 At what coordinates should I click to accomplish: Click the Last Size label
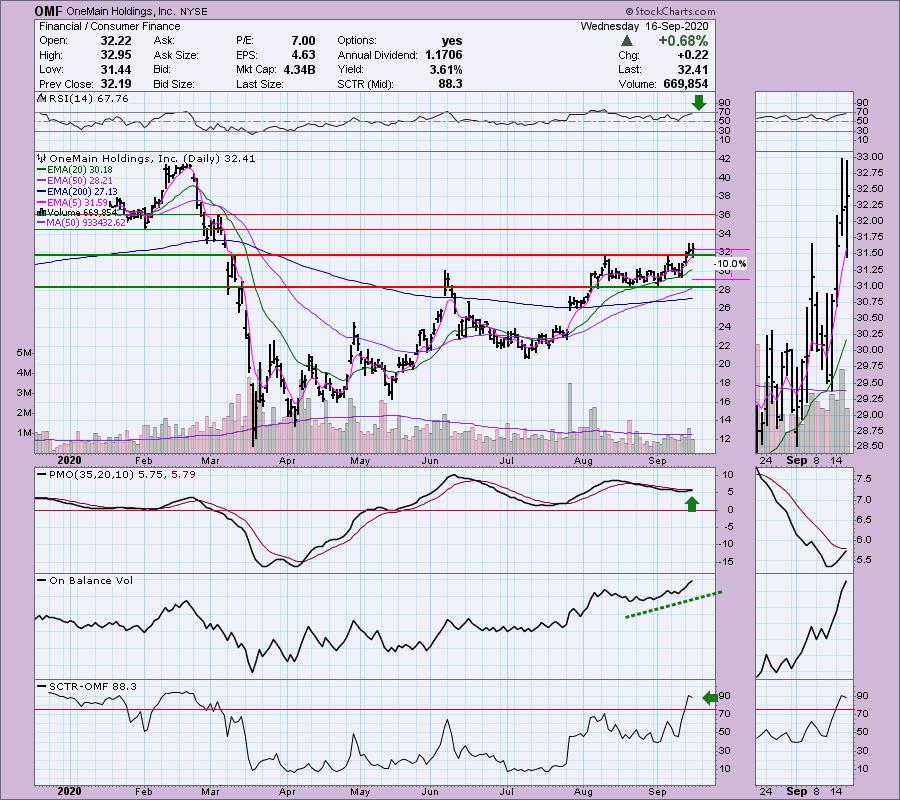point(259,84)
